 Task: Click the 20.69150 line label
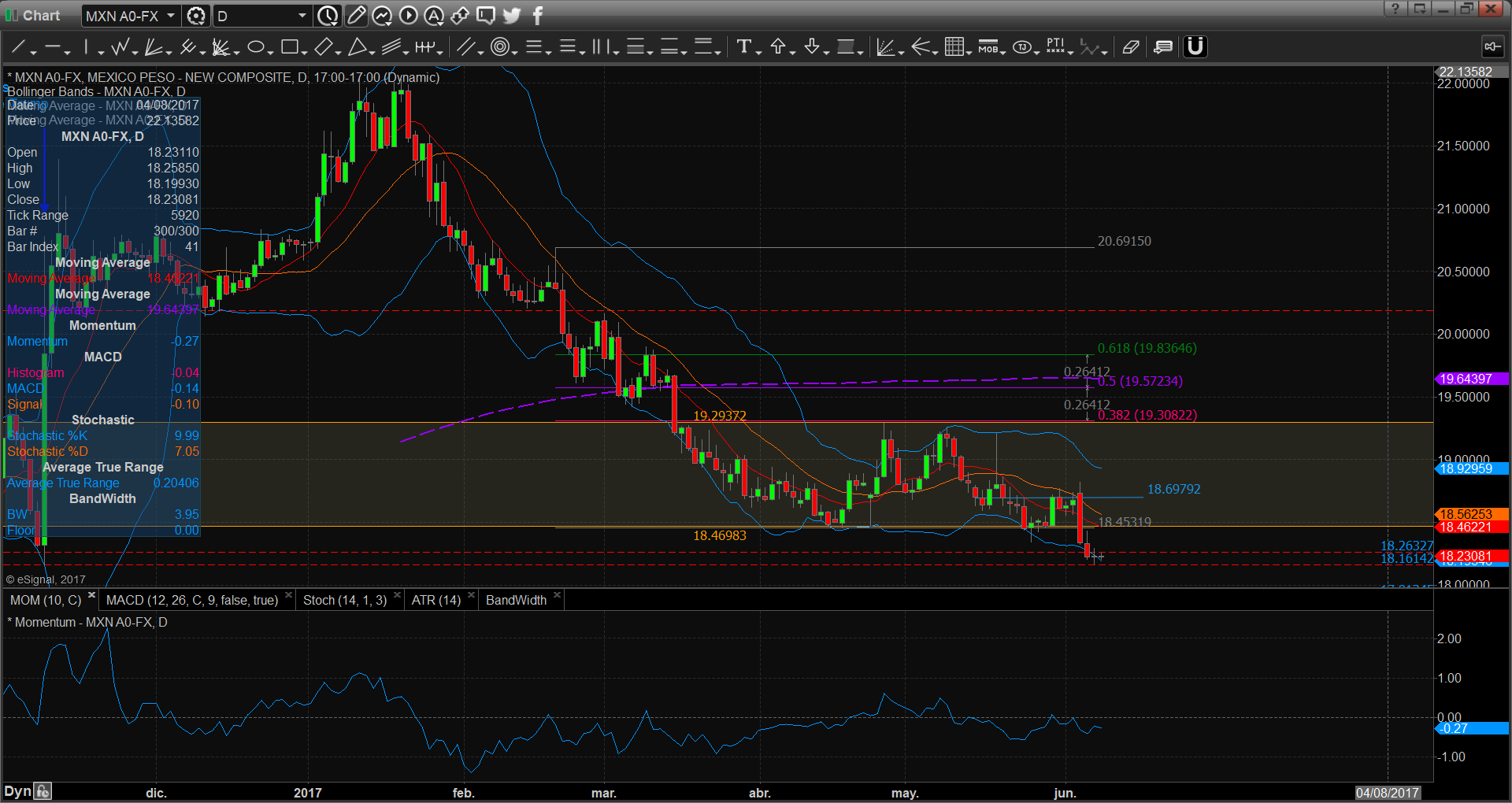[1125, 241]
